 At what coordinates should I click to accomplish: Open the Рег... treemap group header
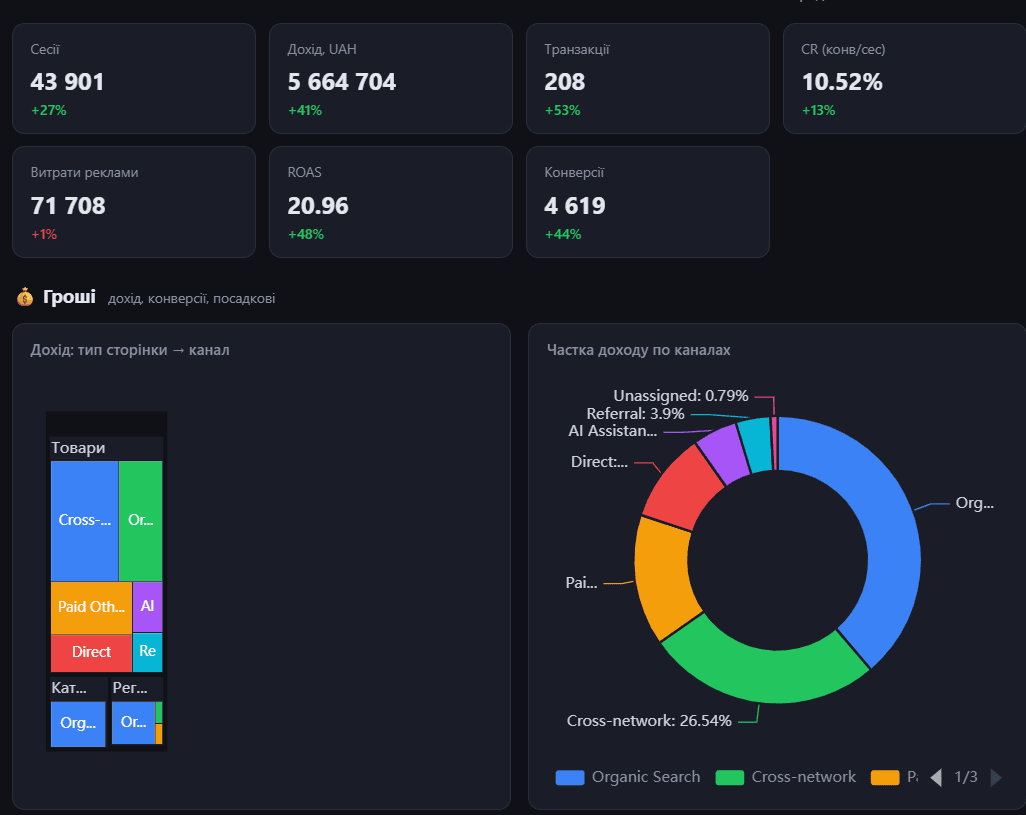coord(136,688)
